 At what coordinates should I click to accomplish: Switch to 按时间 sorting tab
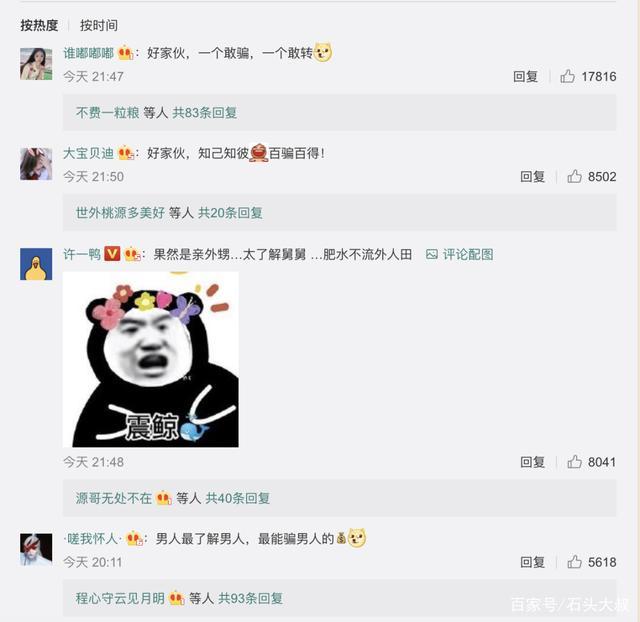99,26
